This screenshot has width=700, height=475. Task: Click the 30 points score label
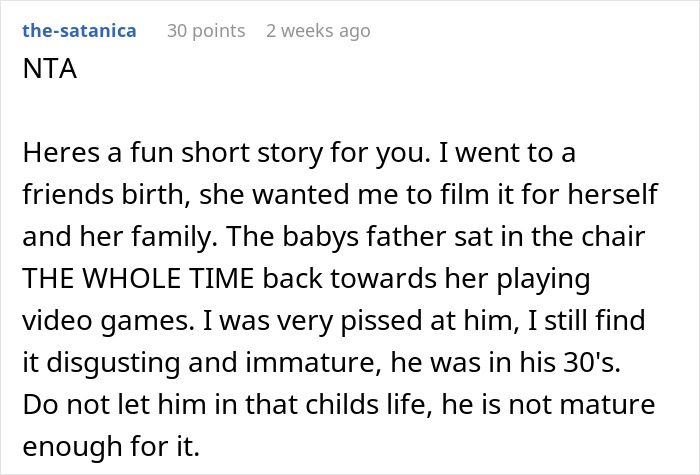(x=206, y=31)
